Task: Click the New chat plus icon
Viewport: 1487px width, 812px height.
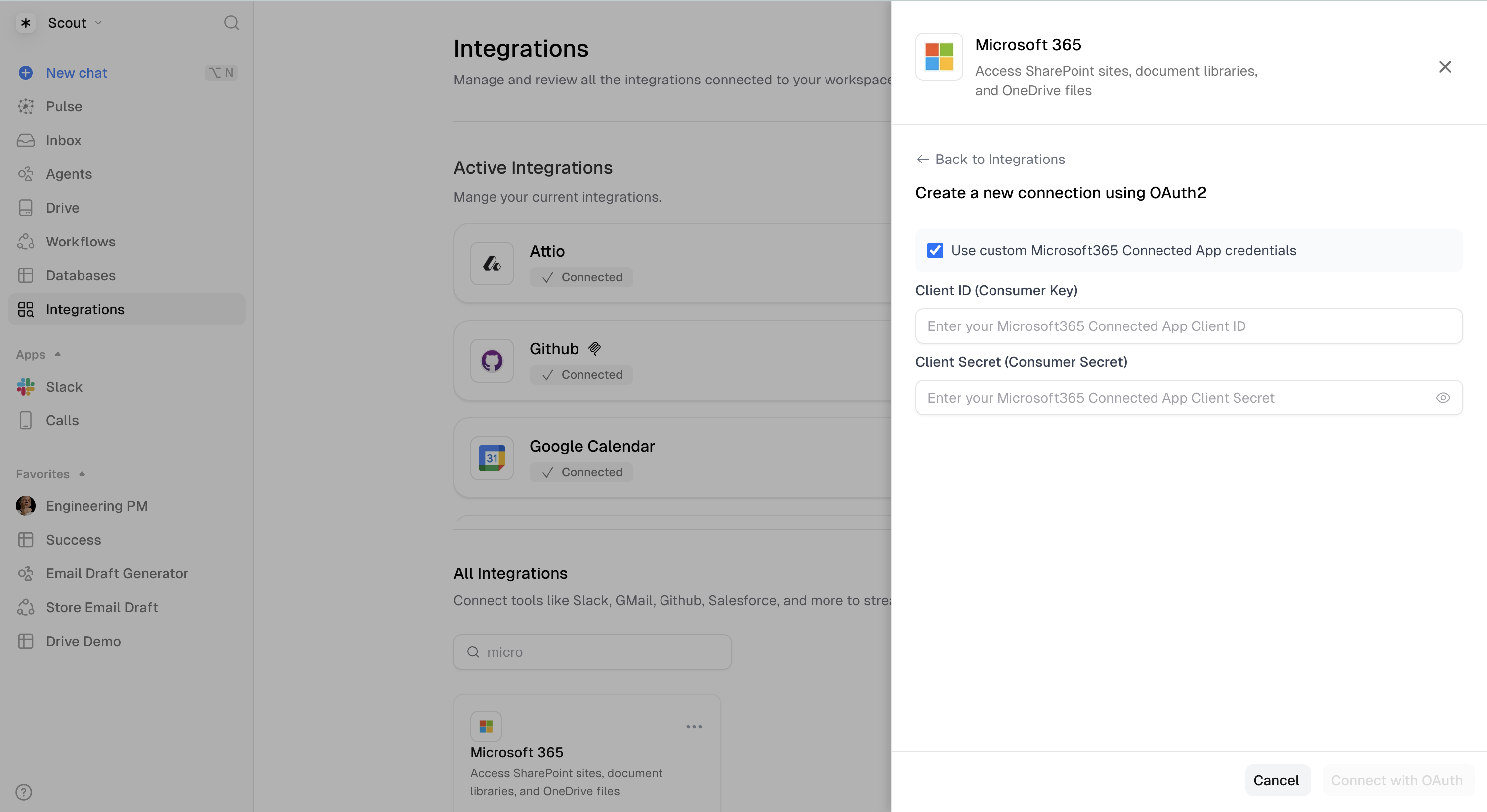Action: pyautogui.click(x=25, y=73)
